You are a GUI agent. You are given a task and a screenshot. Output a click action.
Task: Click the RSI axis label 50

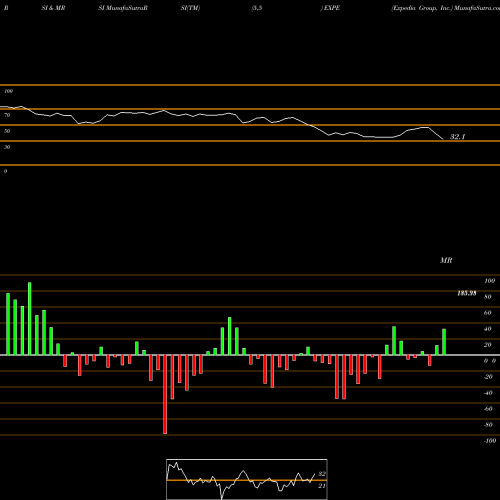(7, 131)
